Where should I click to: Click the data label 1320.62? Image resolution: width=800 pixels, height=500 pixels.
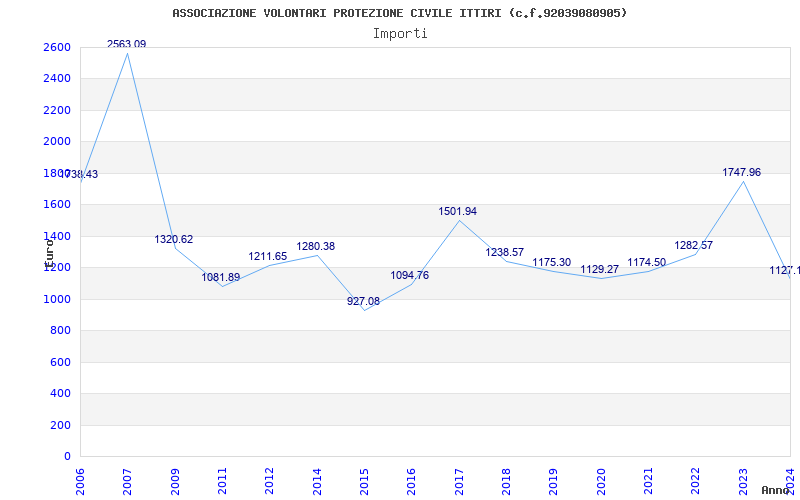(x=174, y=239)
